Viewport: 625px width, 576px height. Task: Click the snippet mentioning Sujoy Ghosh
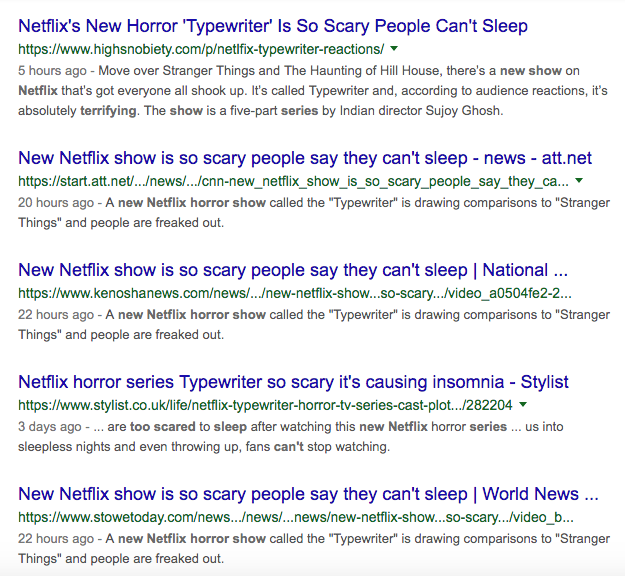pos(313,90)
